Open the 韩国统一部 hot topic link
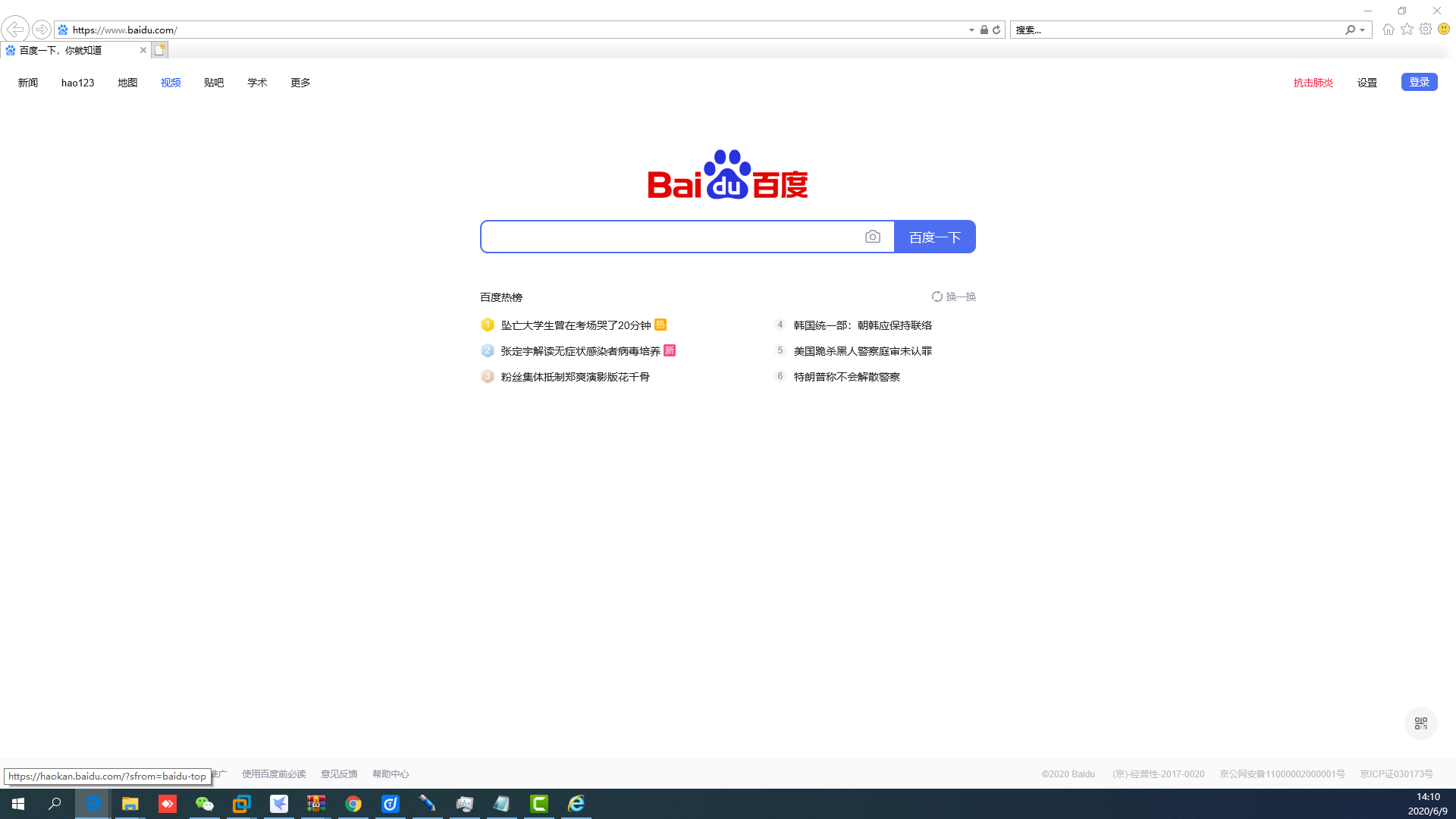The image size is (1456, 819). pyautogui.click(x=862, y=325)
